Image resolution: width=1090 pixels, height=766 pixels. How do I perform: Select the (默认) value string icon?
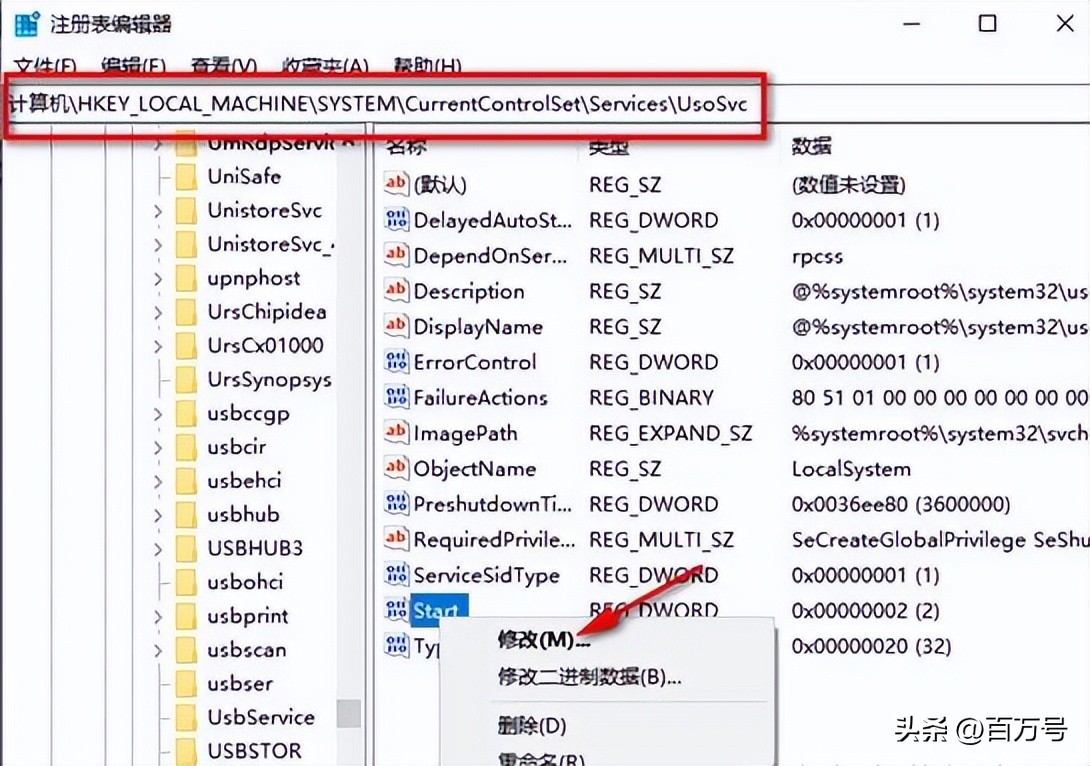coord(396,184)
